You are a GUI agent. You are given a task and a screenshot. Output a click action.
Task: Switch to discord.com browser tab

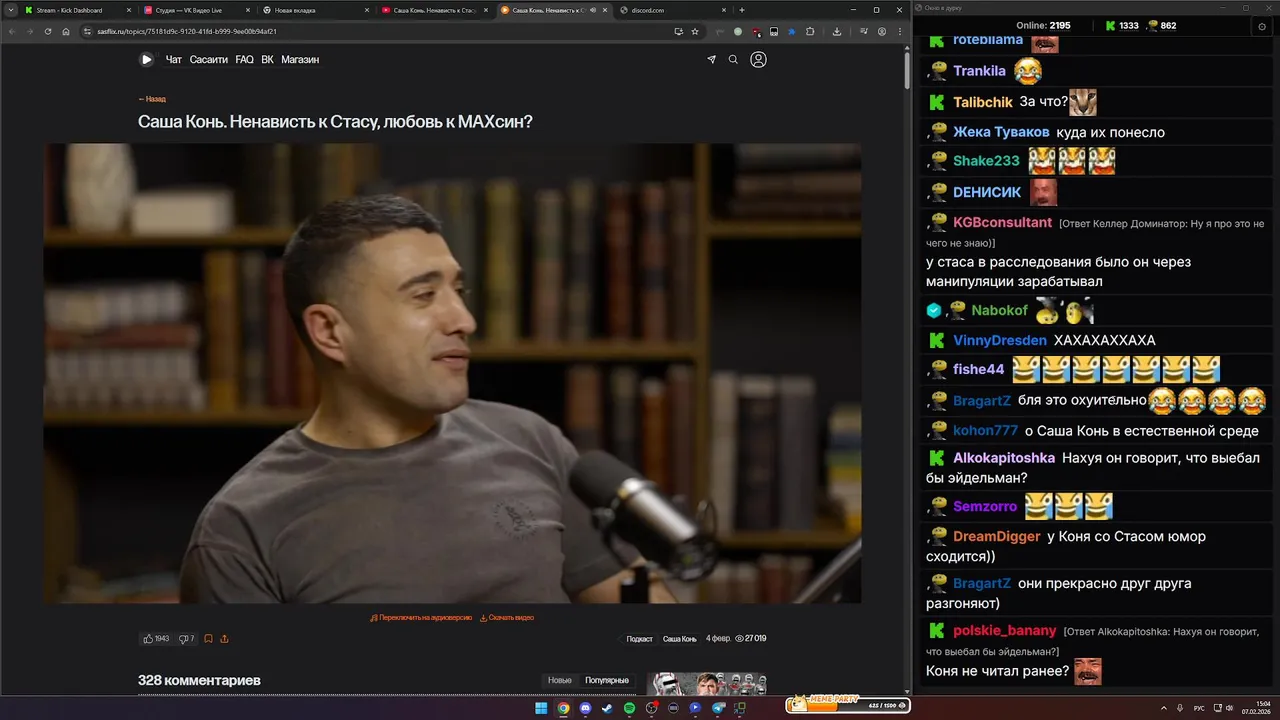tap(671, 10)
